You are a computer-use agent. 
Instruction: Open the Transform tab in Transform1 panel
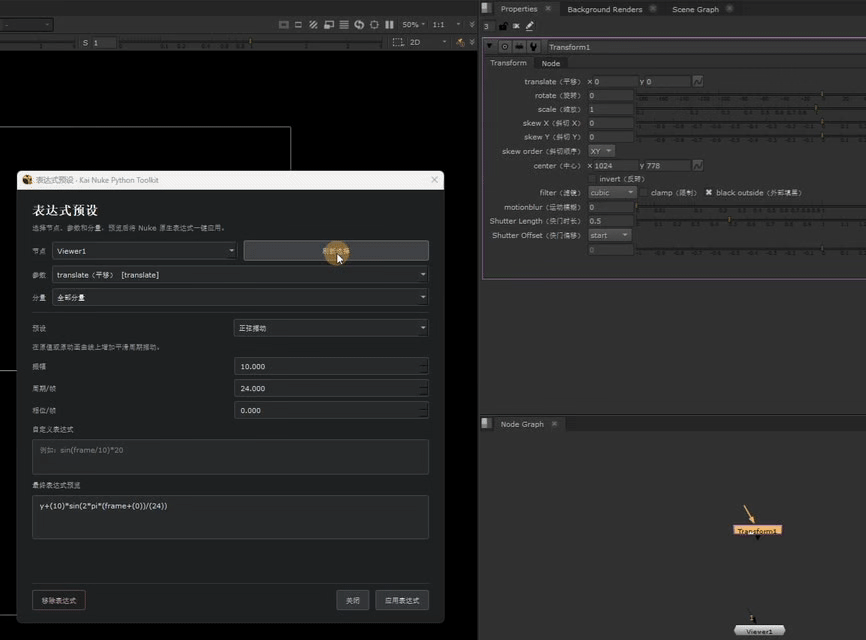tap(508, 63)
